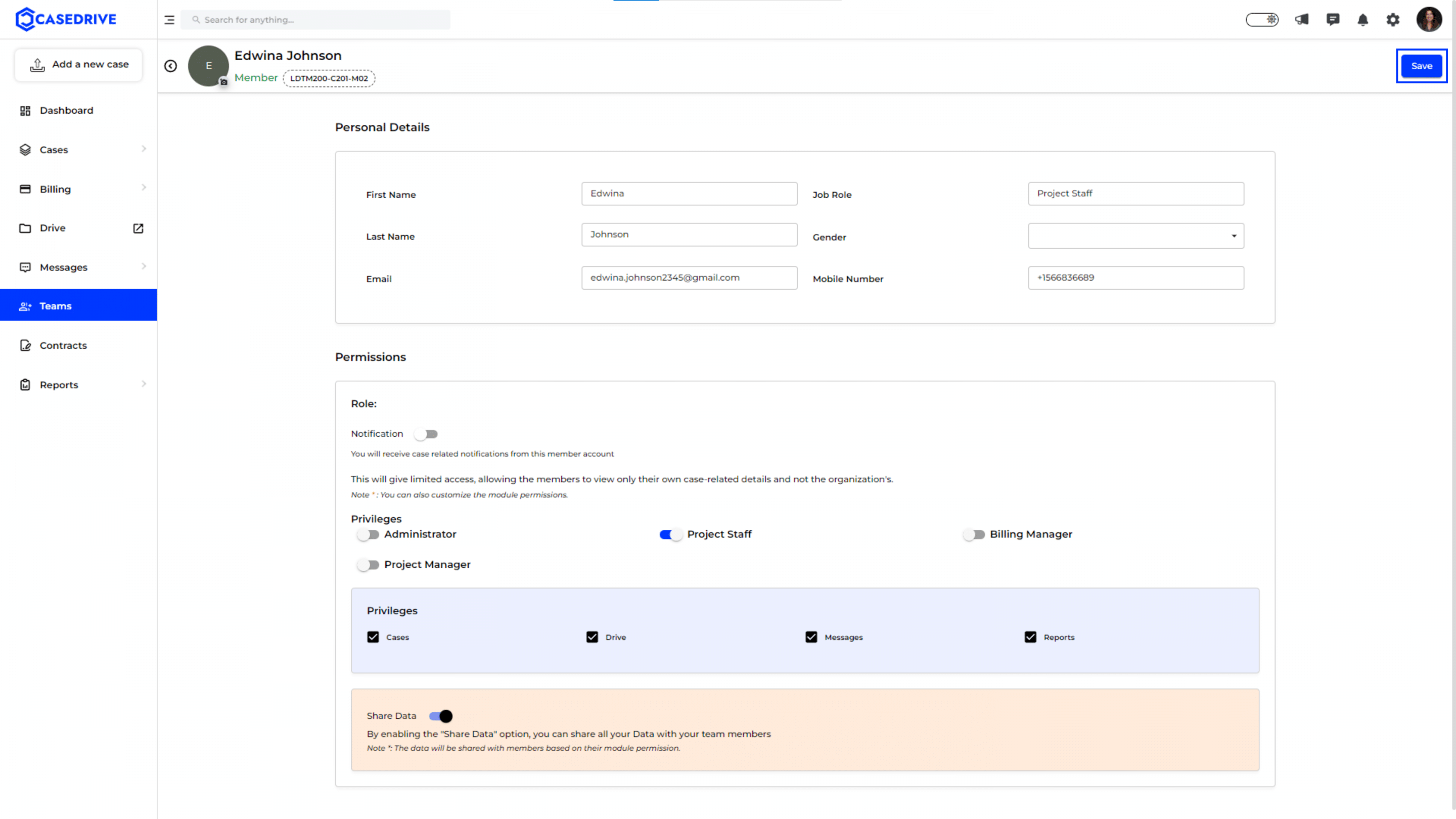The image size is (1456, 819).
Task: Go to Dashboard in sidebar
Action: (x=78, y=111)
